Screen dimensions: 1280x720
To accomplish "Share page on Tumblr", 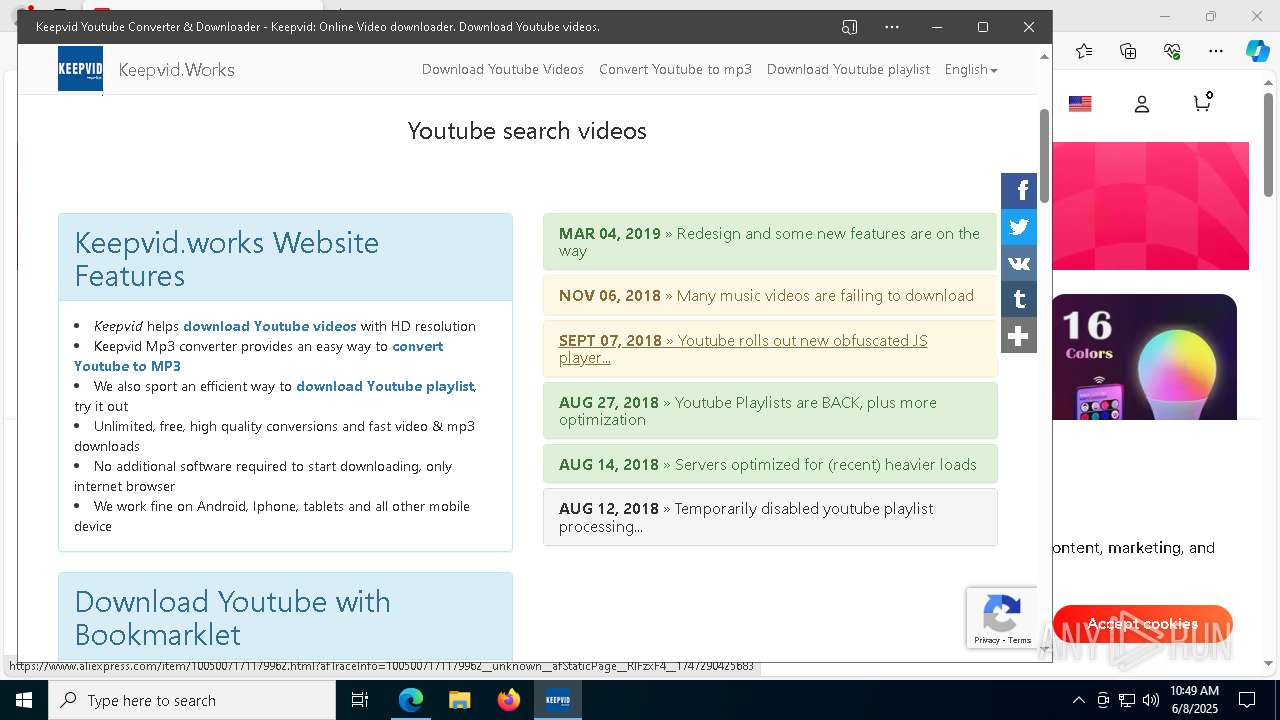I will tap(1019, 299).
